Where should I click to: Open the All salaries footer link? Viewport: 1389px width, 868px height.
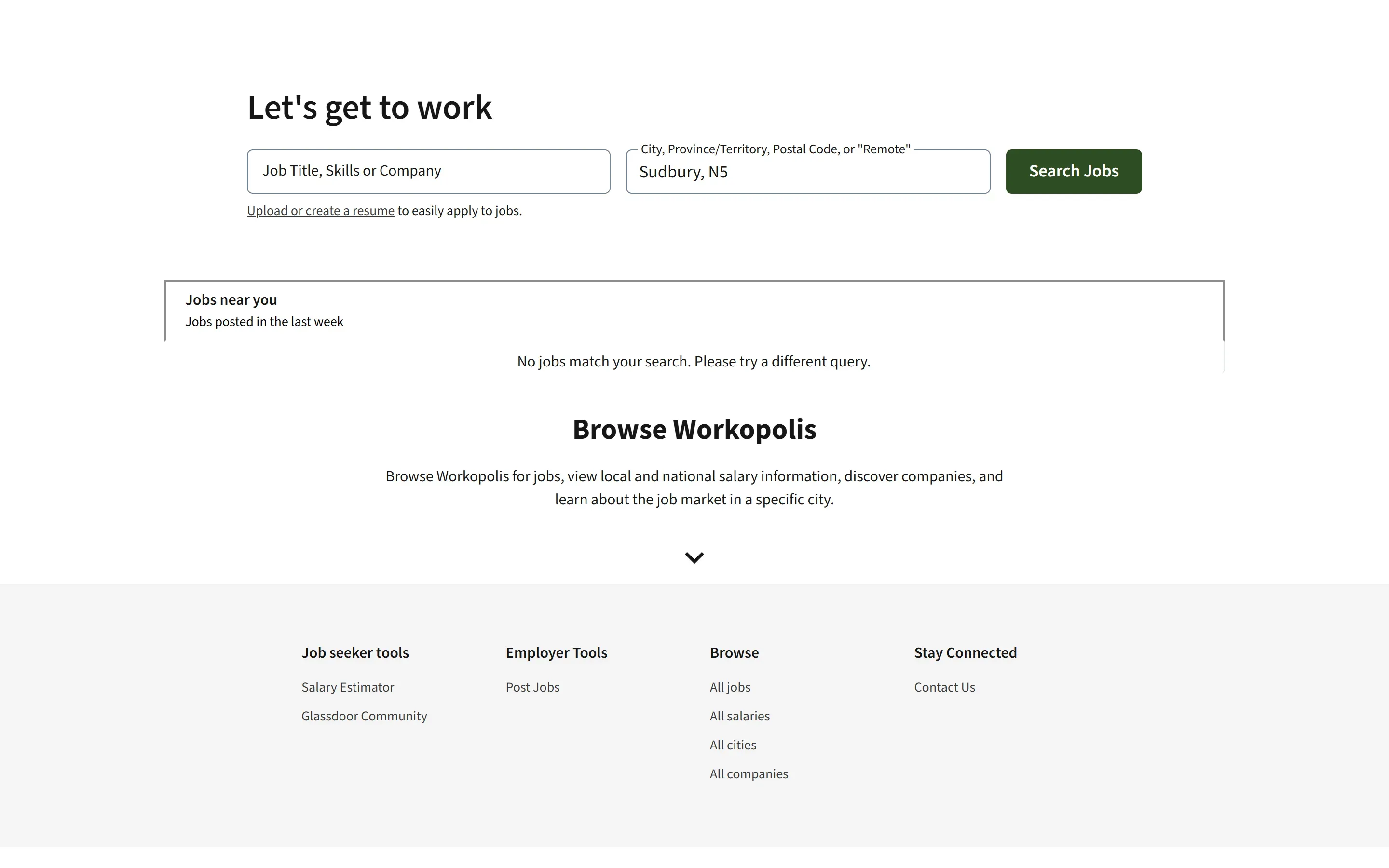pos(740,716)
